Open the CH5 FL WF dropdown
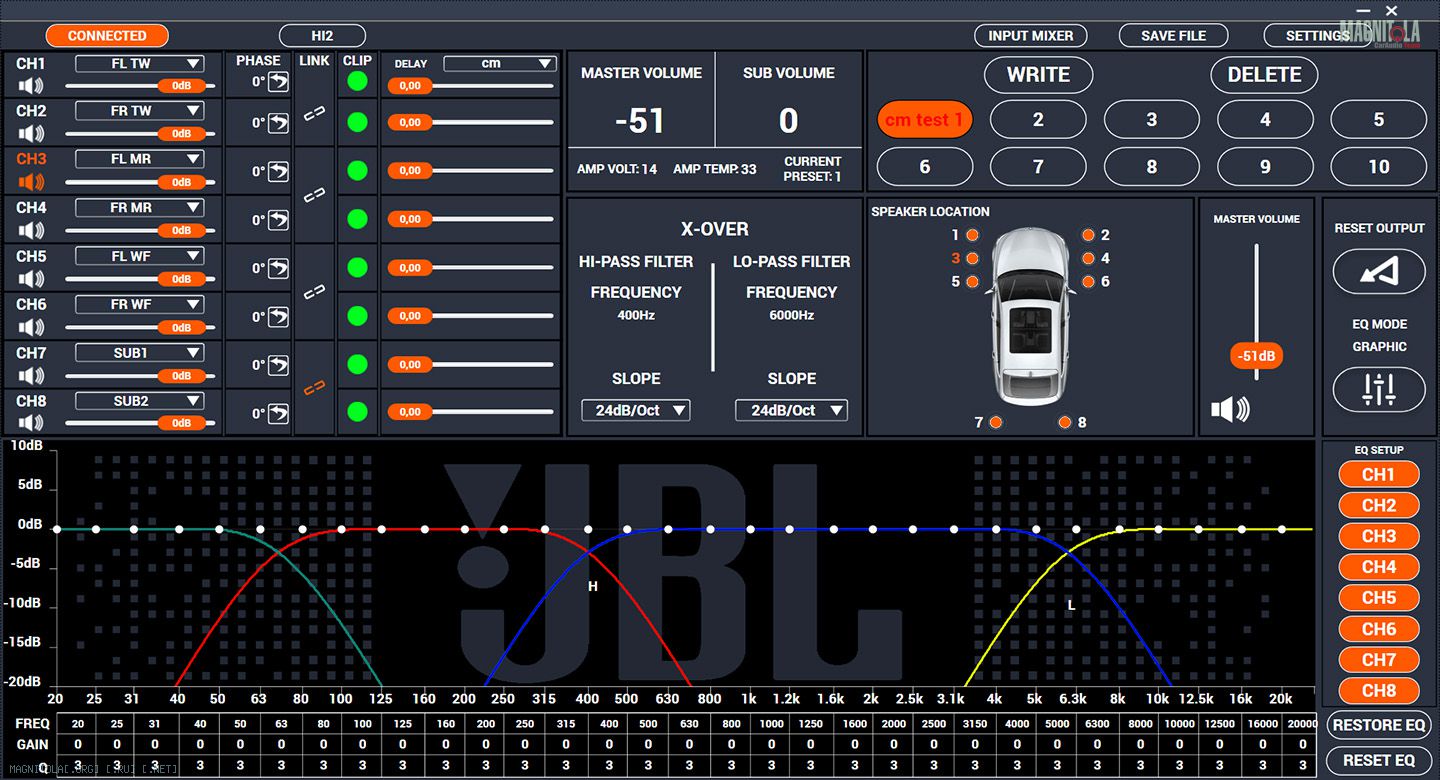The width and height of the screenshot is (1440, 780). (140, 256)
